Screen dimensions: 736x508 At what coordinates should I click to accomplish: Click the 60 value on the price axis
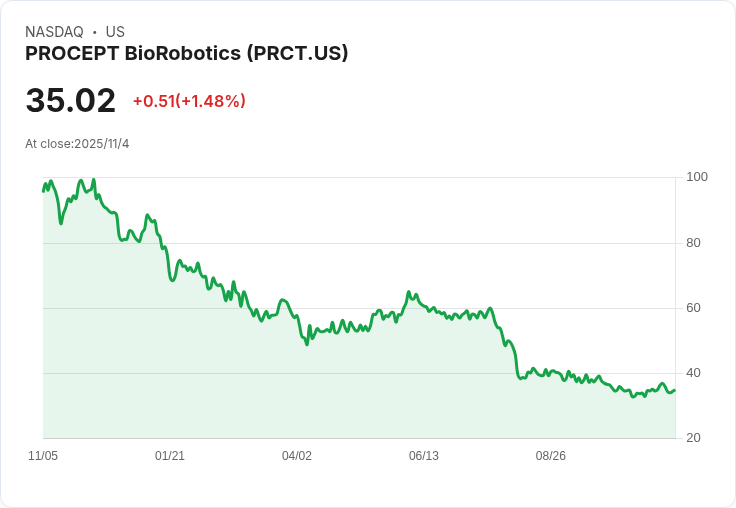[x=694, y=308]
